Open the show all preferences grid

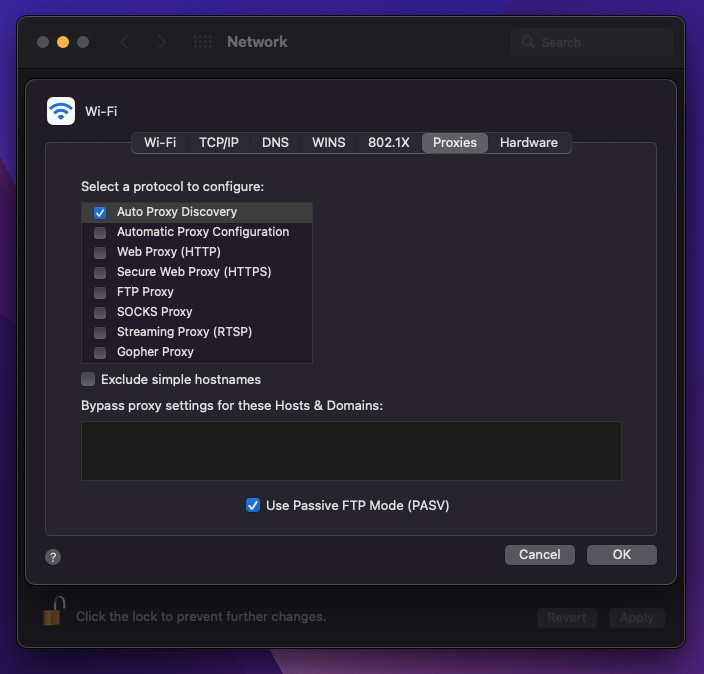pos(202,42)
